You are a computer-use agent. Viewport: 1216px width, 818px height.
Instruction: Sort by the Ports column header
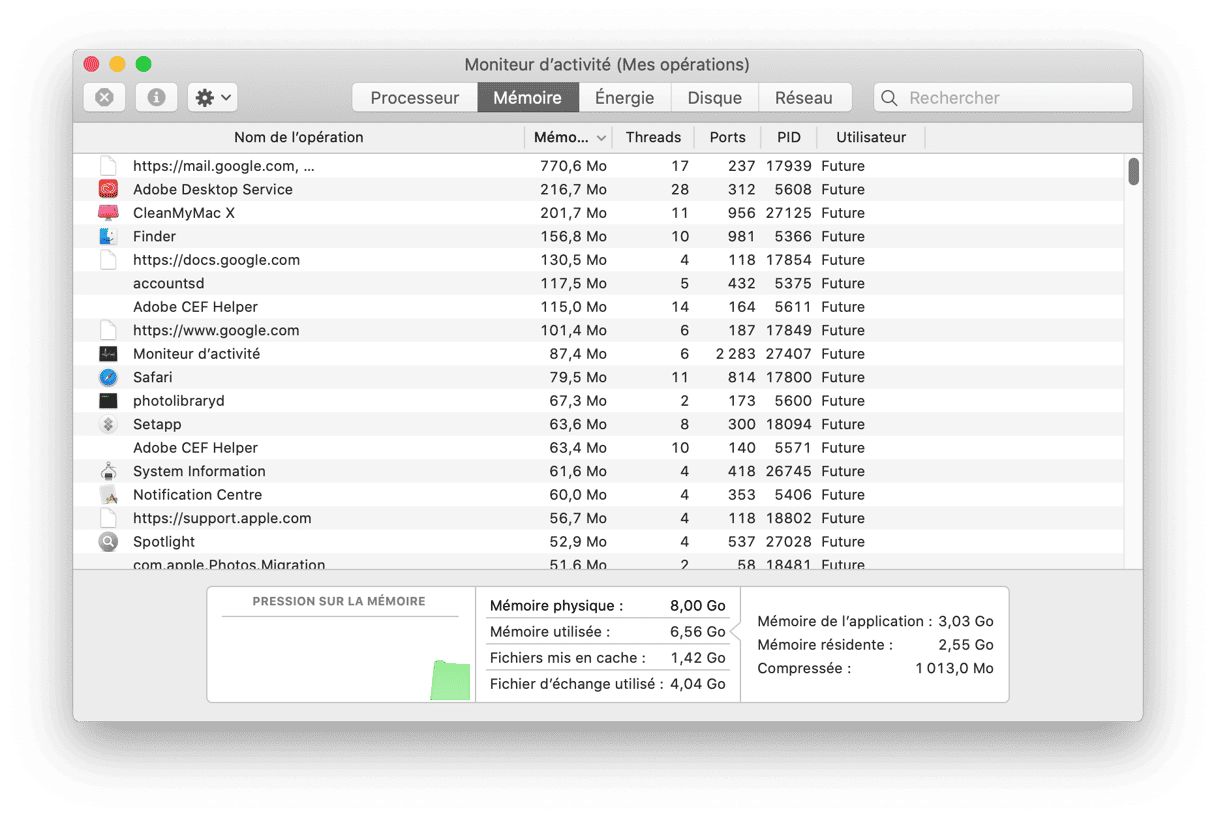[x=728, y=137]
